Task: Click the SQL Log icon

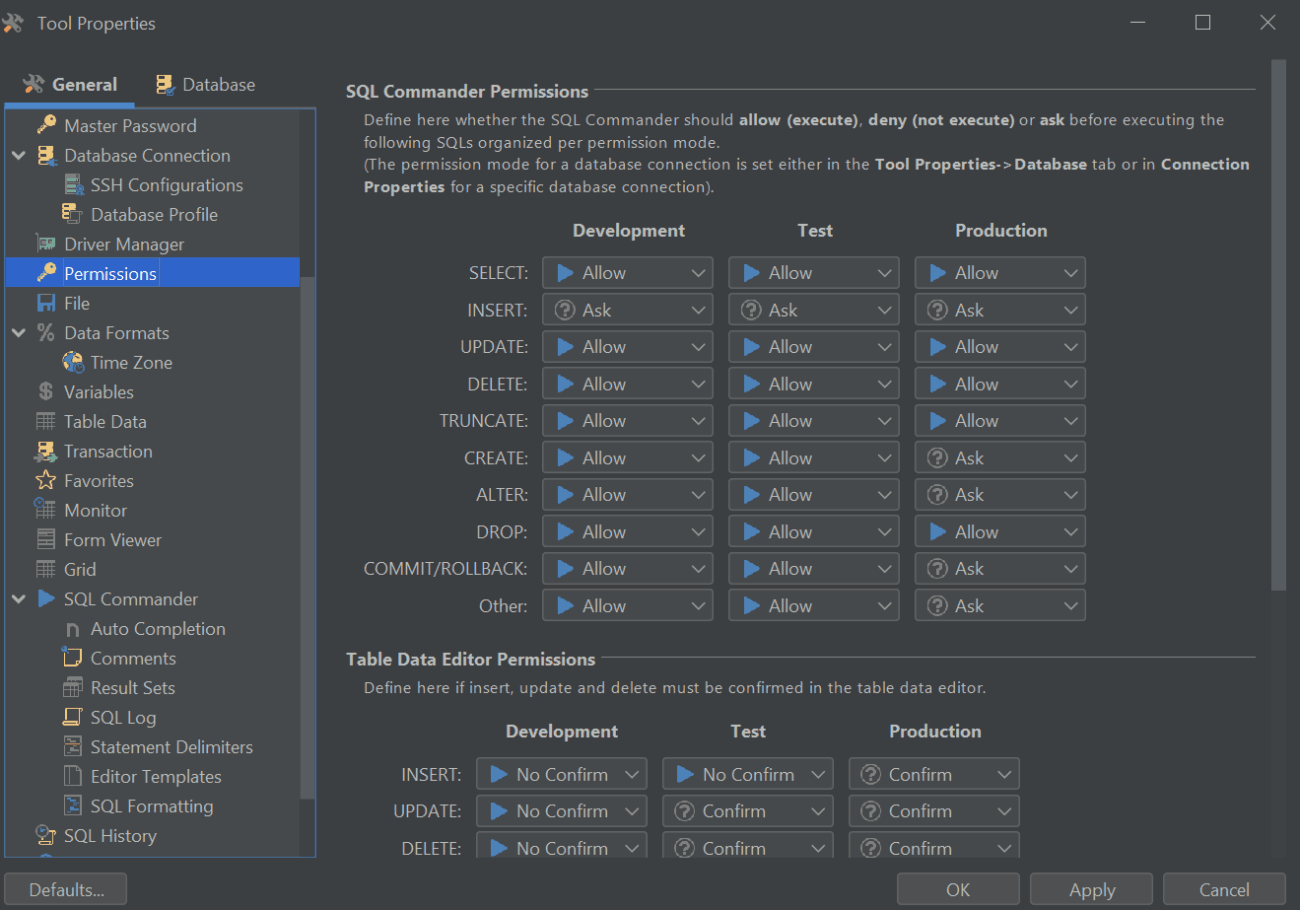Action: pos(73,717)
